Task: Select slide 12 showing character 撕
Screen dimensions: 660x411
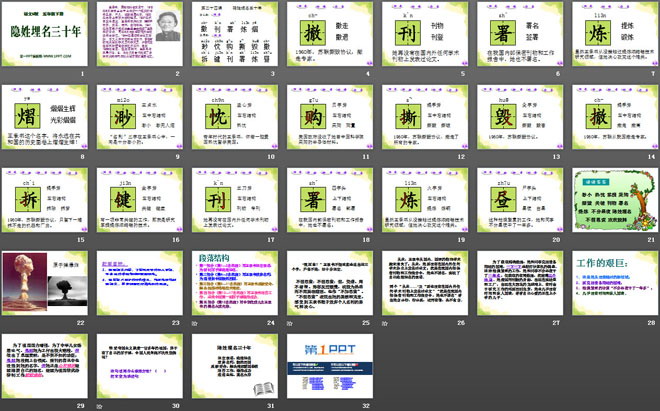Action: point(425,117)
